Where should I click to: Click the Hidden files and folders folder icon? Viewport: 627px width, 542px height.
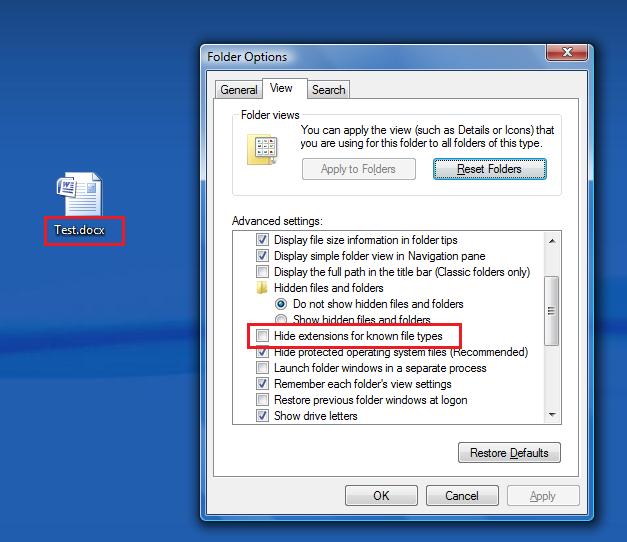tap(262, 288)
